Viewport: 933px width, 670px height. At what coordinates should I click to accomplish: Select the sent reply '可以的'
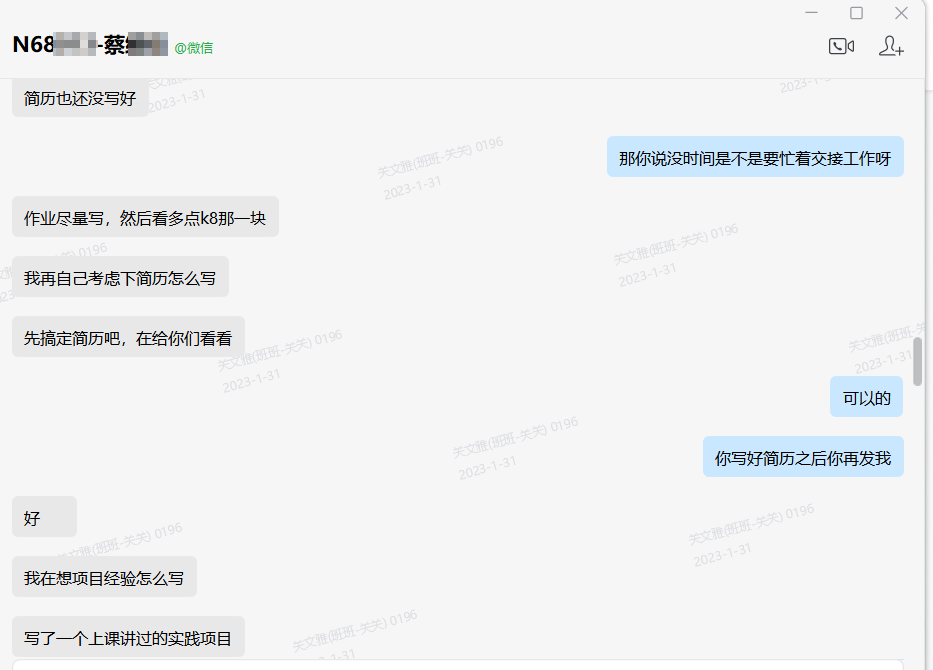pyautogui.click(x=866, y=398)
